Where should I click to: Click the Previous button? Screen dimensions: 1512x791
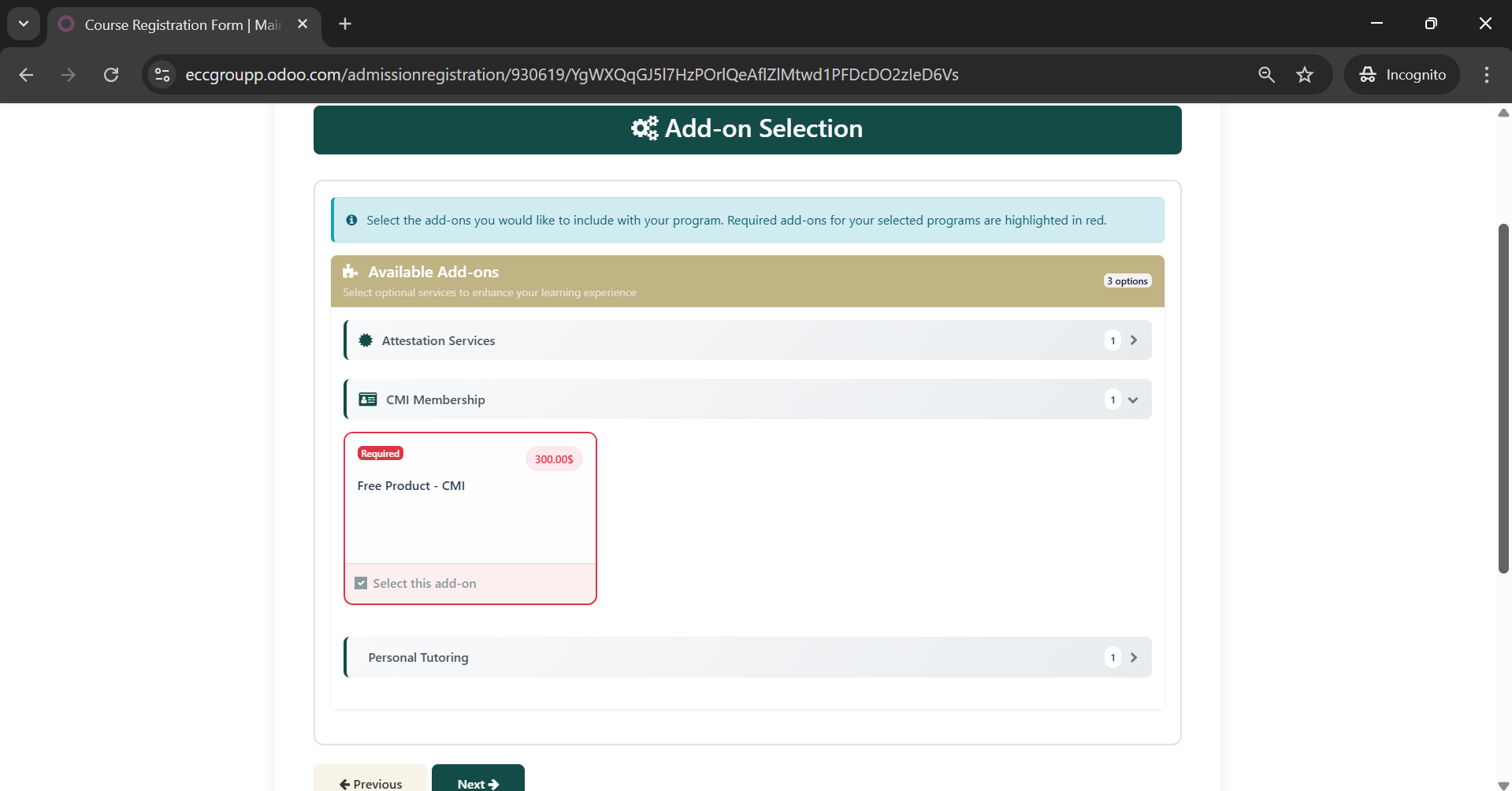click(370, 782)
